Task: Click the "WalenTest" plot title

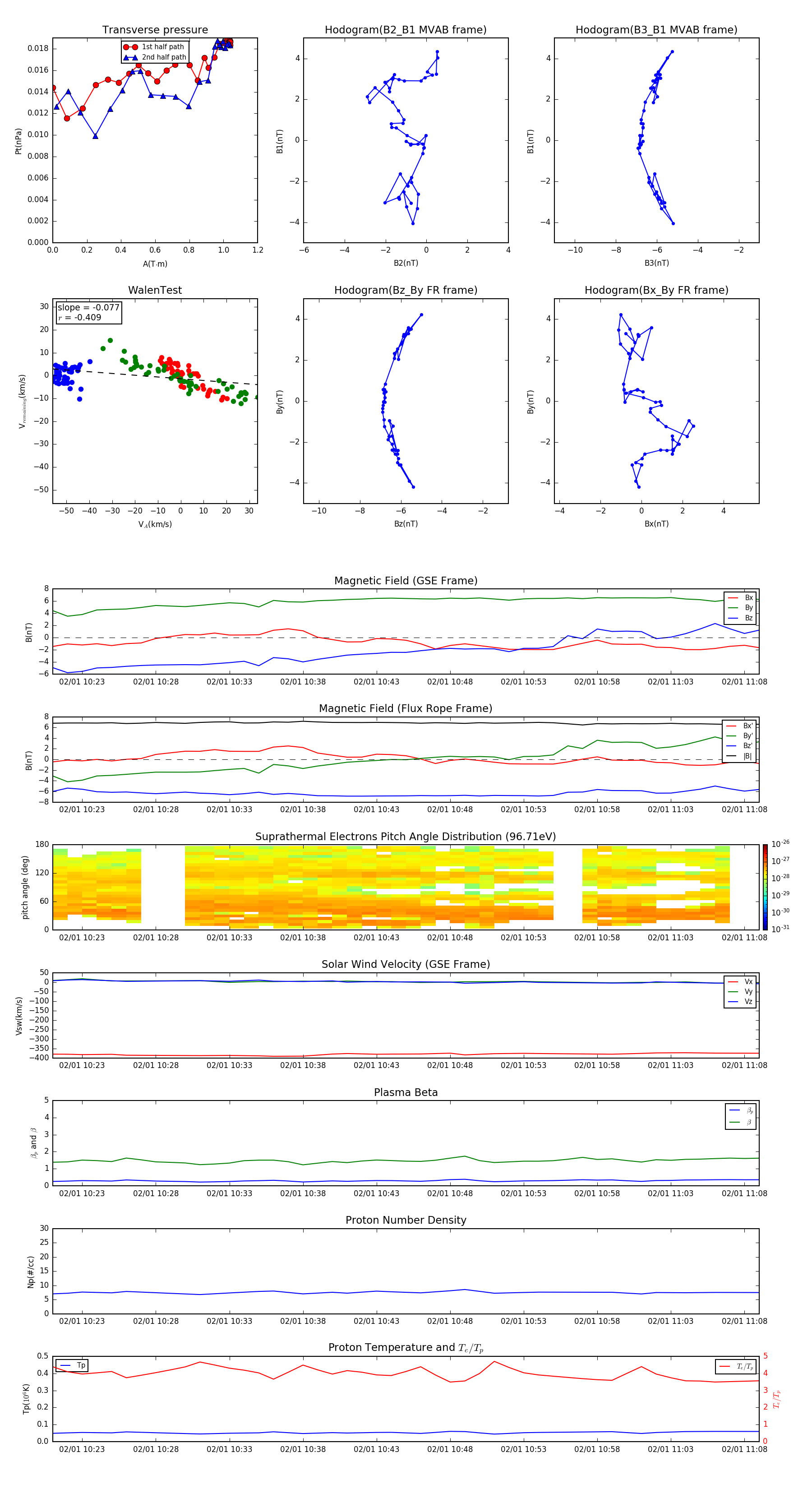Action: [x=155, y=290]
